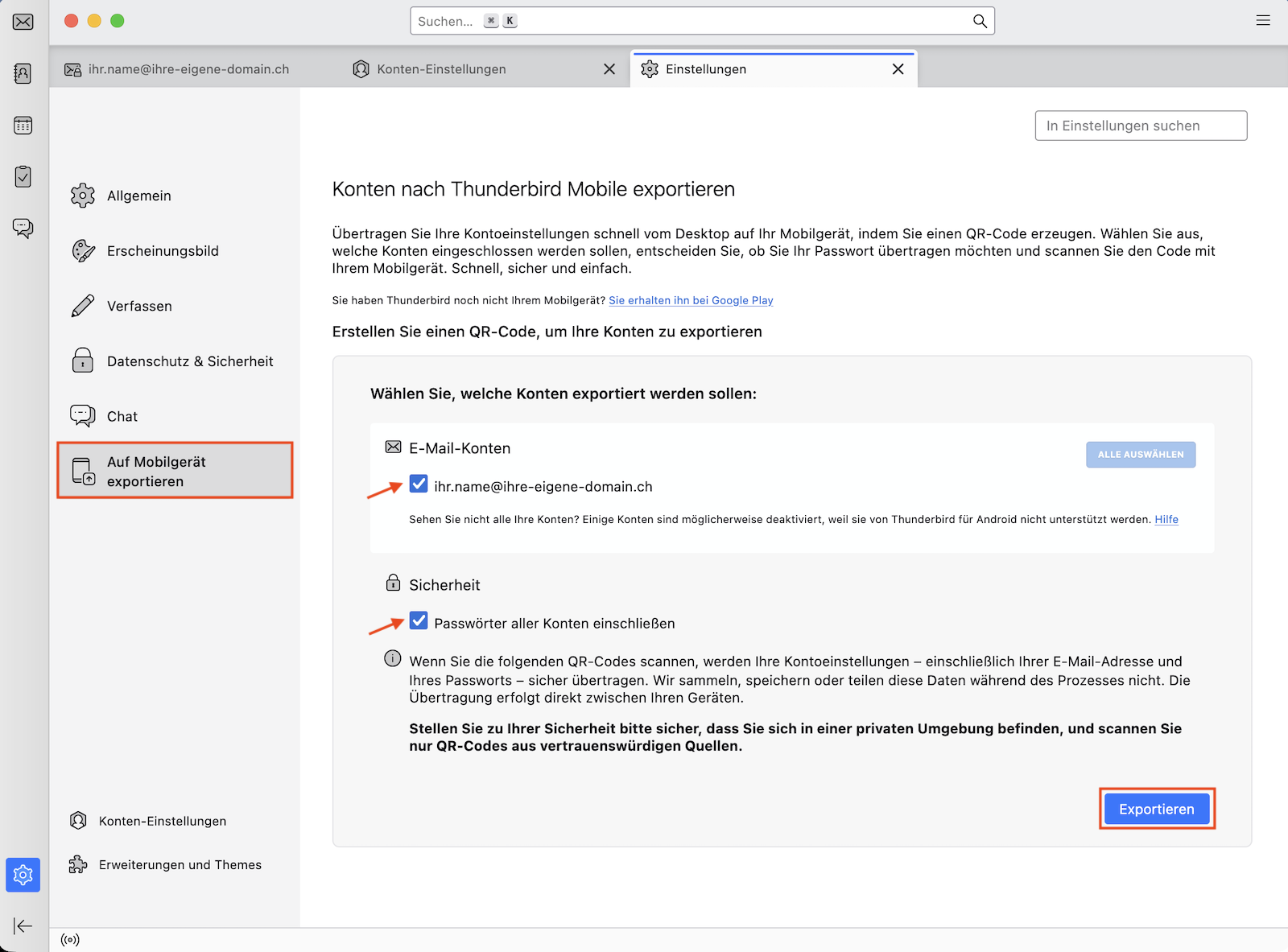Image resolution: width=1288 pixels, height=952 pixels.
Task: Open the Allgemein settings category
Action: coord(175,196)
